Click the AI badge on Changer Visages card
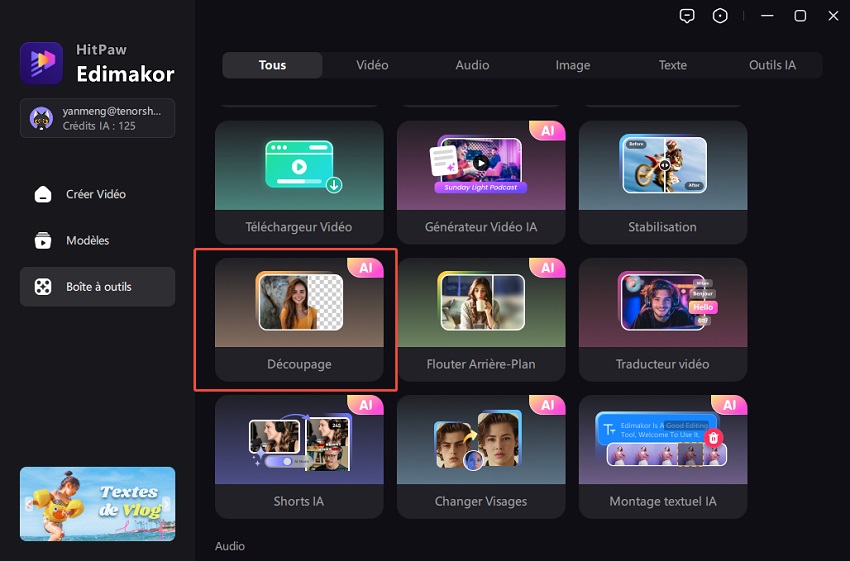 pyautogui.click(x=548, y=405)
